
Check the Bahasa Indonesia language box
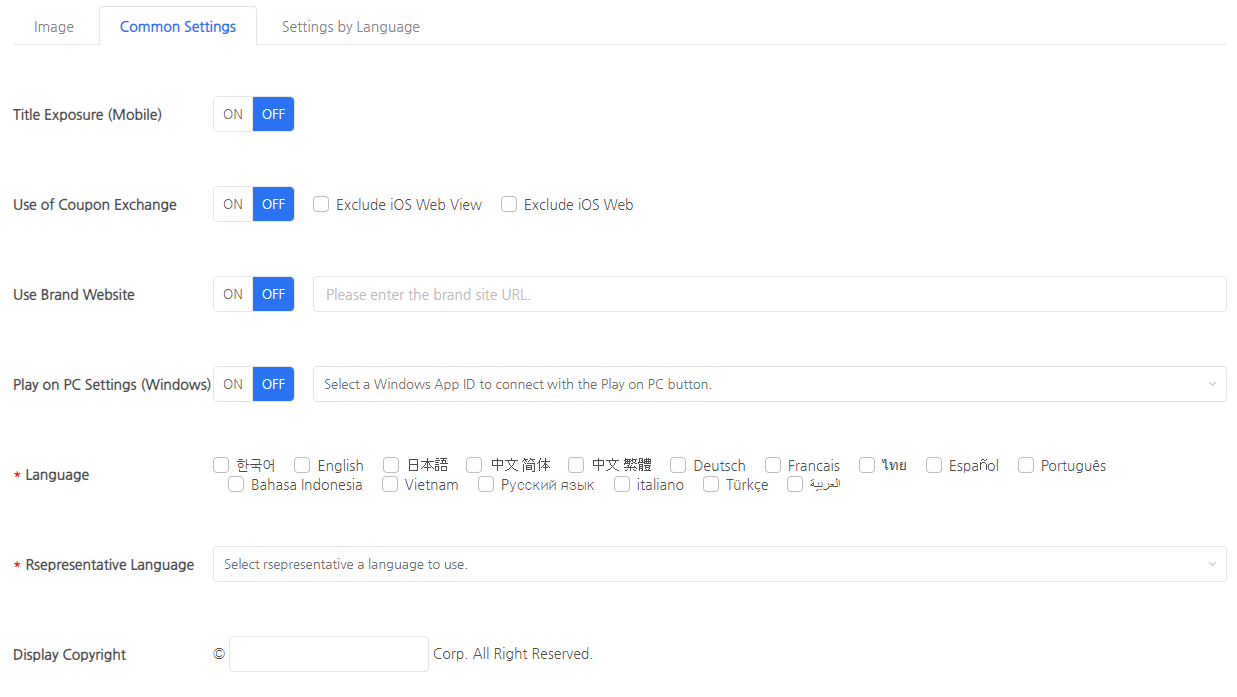[236, 484]
